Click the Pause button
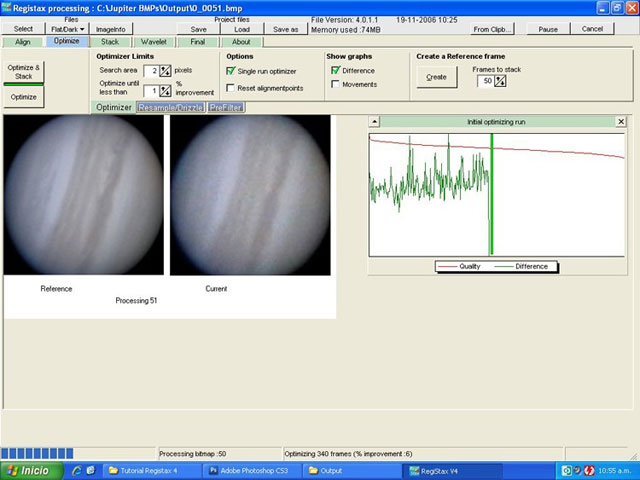640x480 pixels. click(x=548, y=29)
